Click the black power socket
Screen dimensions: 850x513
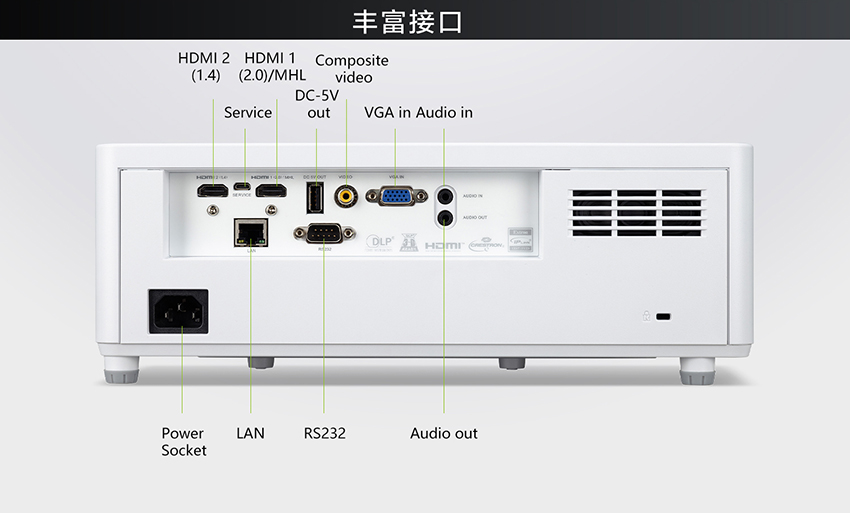pos(178,311)
